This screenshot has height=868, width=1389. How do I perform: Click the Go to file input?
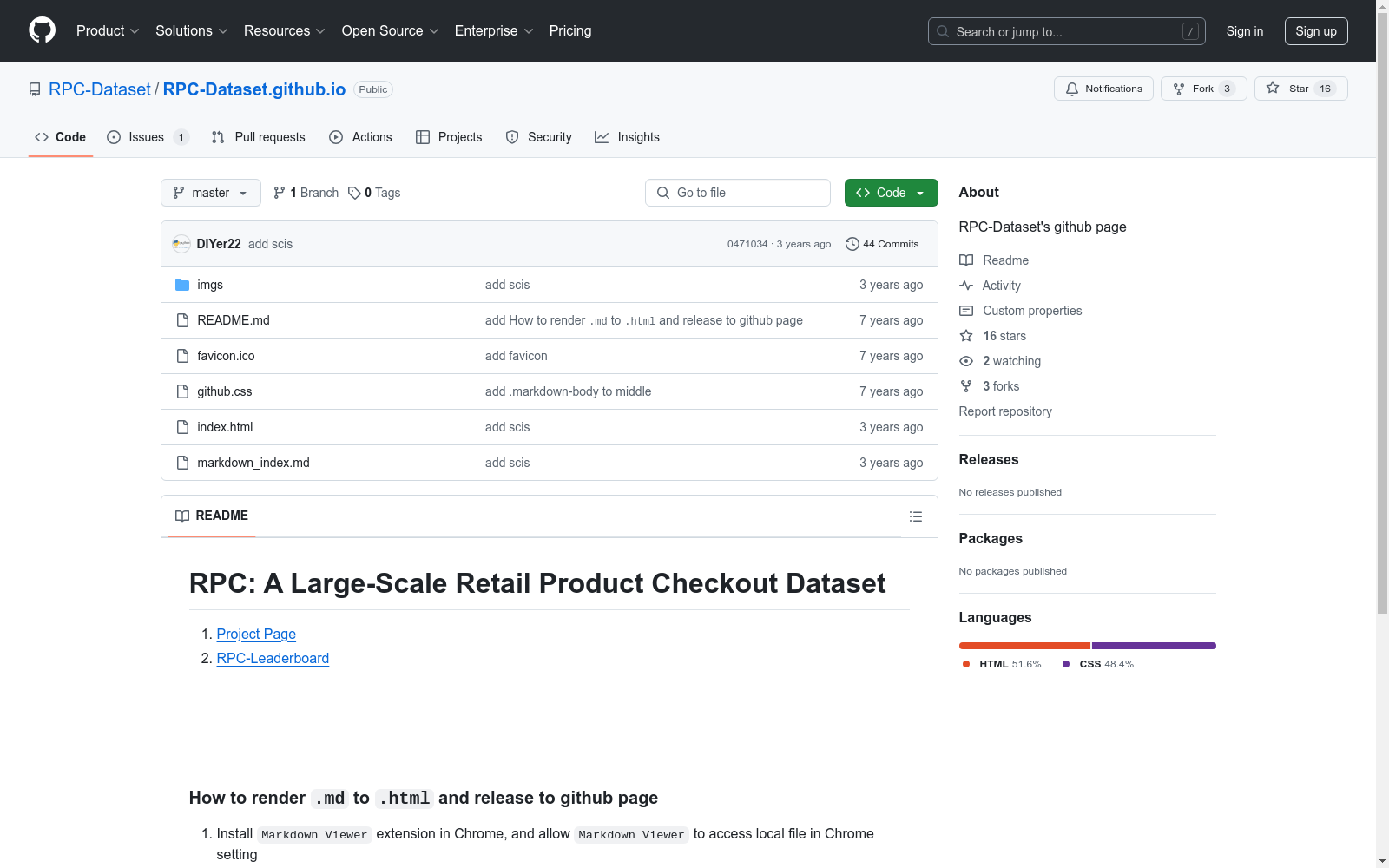[x=738, y=193]
